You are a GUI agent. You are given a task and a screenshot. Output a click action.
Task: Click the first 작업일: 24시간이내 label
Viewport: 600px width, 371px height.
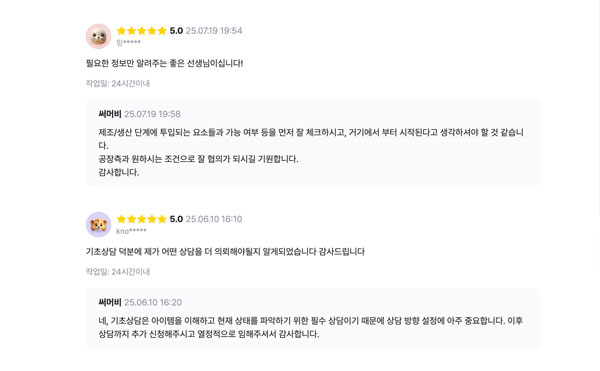(x=118, y=83)
